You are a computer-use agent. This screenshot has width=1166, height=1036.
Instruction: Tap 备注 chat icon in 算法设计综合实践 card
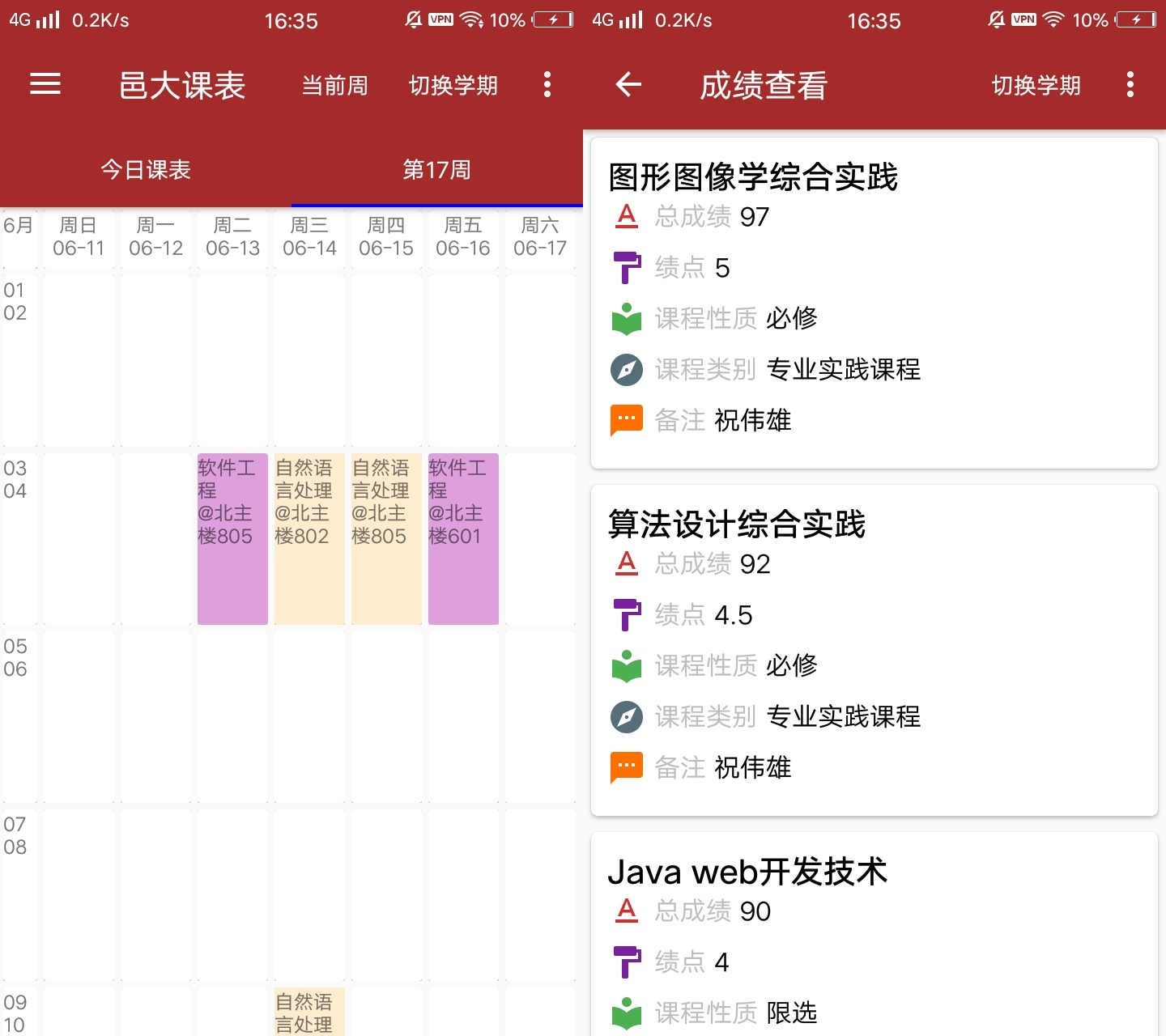(626, 767)
